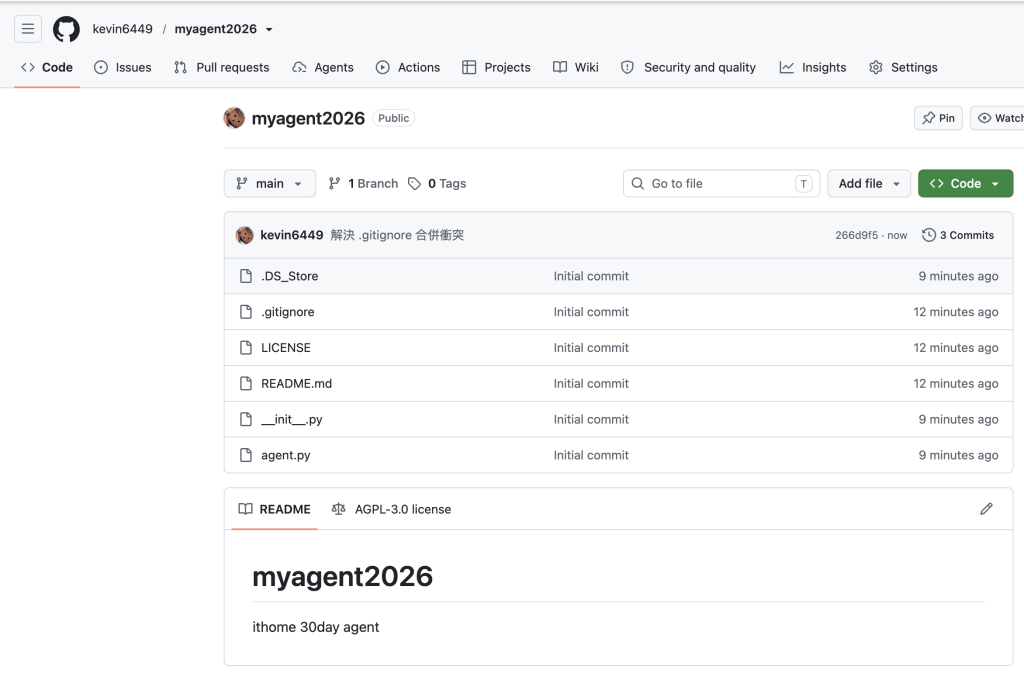1024x676 pixels.
Task: Switch to the Projects tab
Action: coord(496,67)
